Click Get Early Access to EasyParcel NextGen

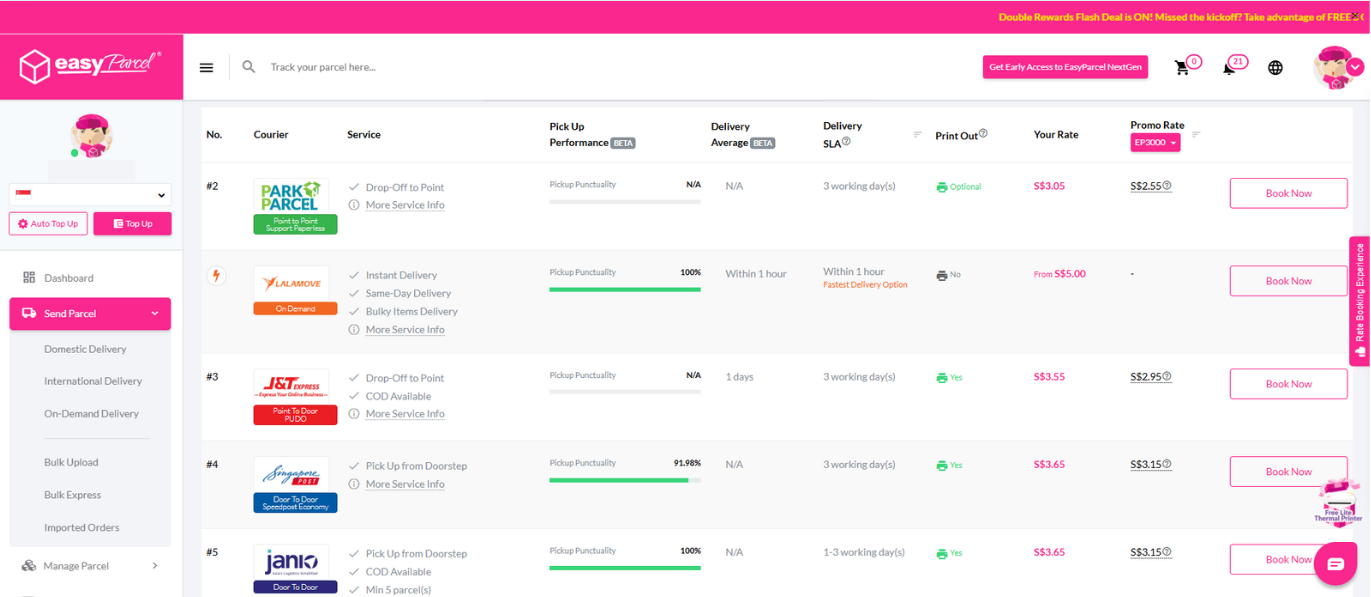1065,67
